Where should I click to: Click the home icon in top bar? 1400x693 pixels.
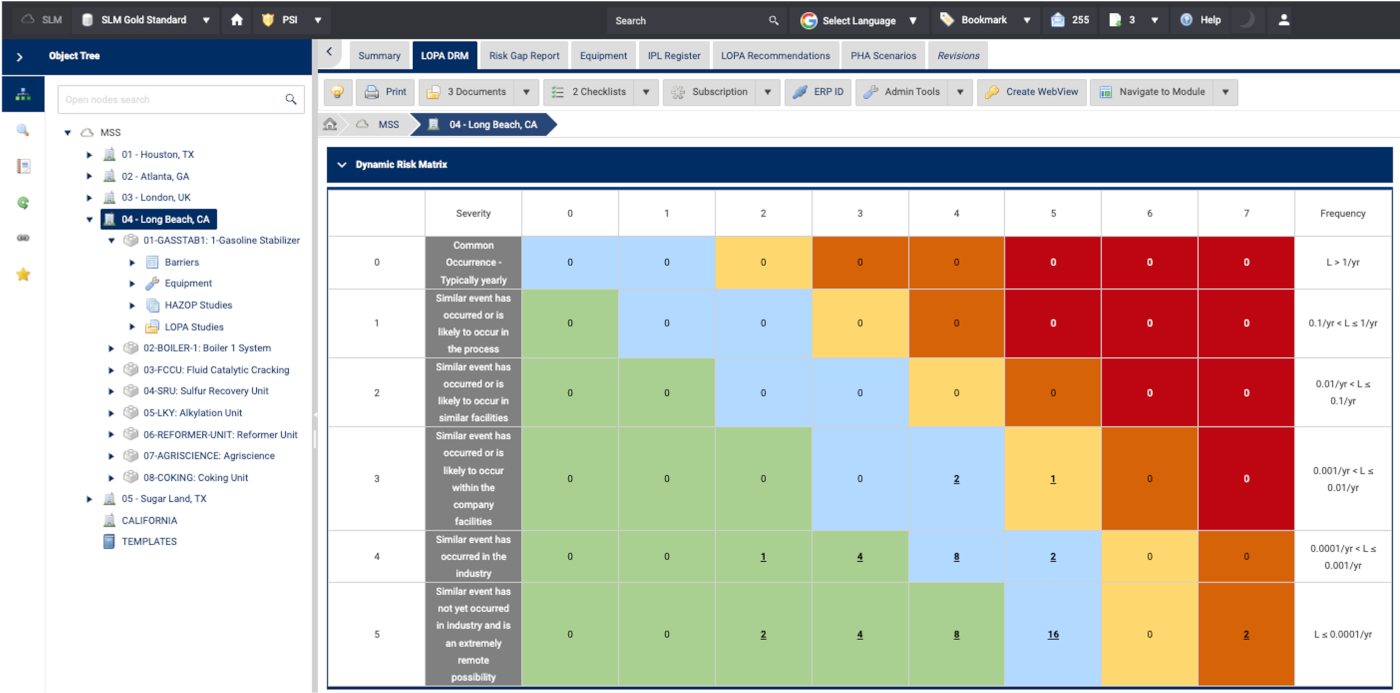pos(237,20)
